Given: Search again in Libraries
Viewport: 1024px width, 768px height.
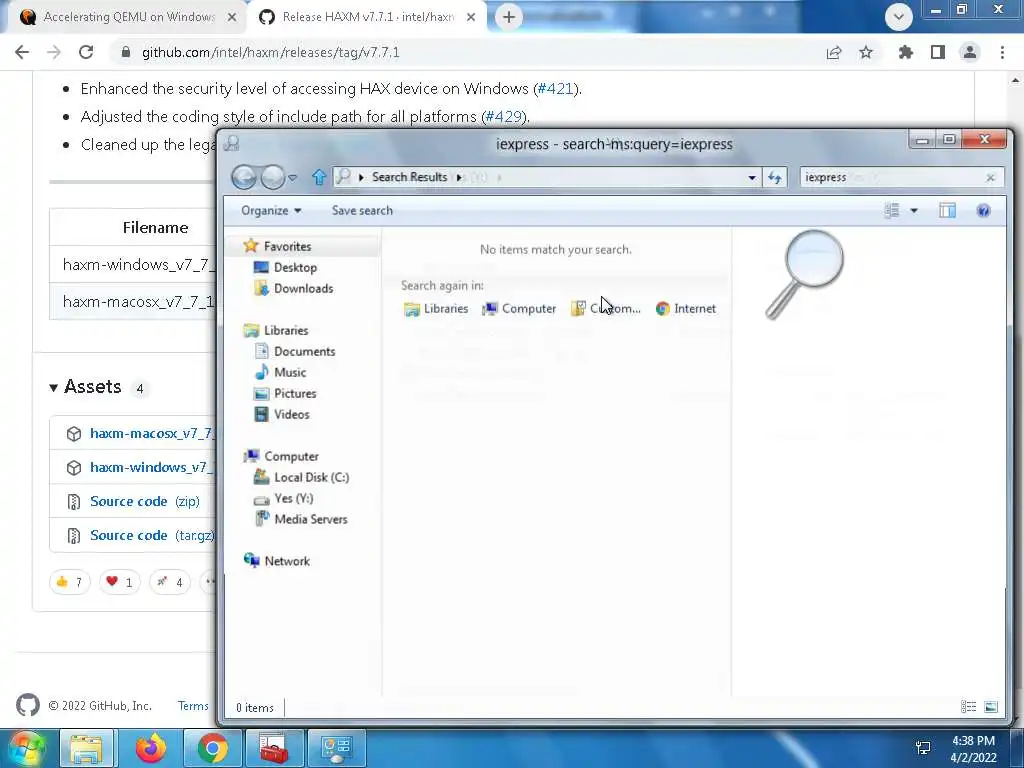Looking at the screenshot, I should 436,308.
